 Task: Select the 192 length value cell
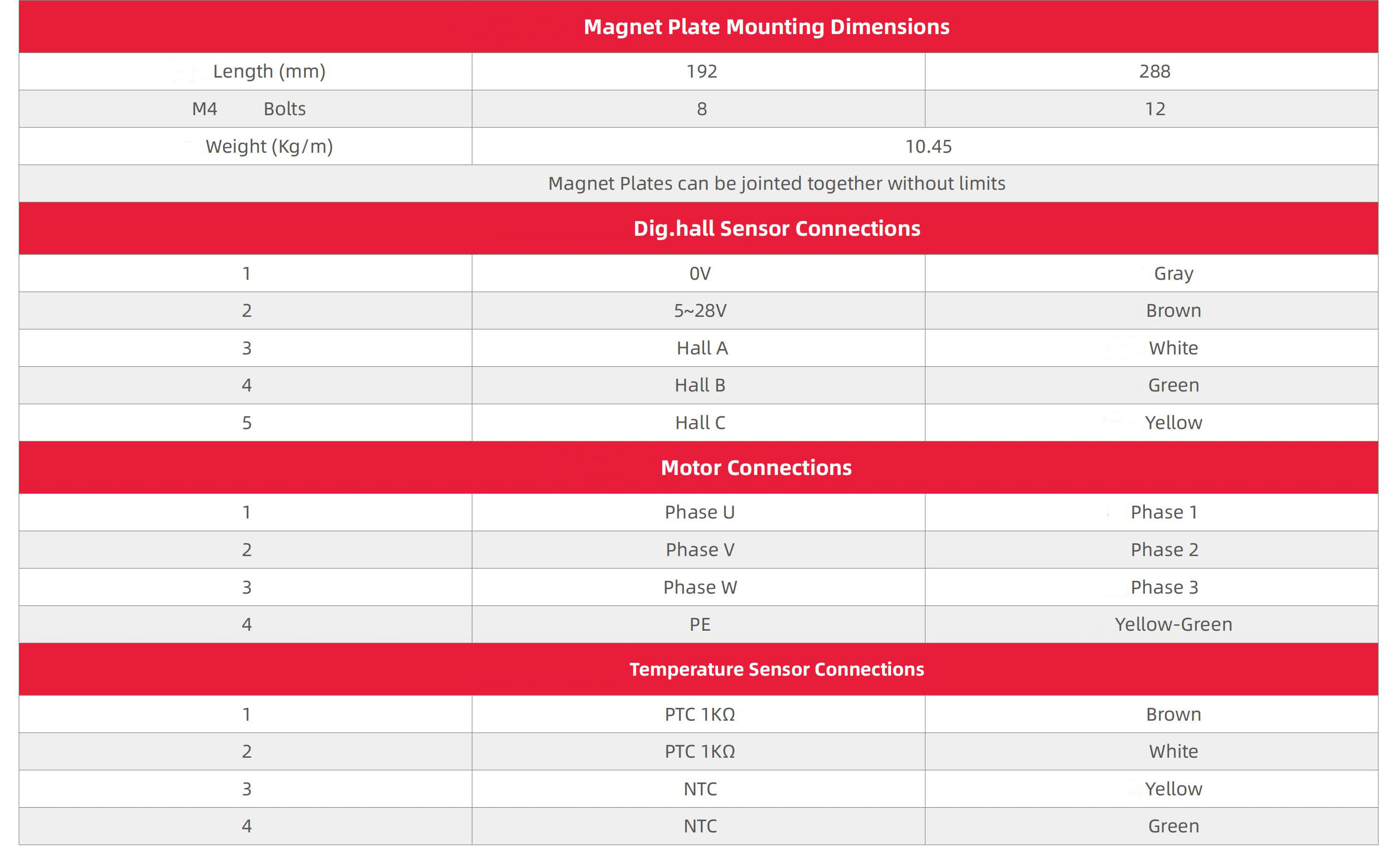(701, 72)
